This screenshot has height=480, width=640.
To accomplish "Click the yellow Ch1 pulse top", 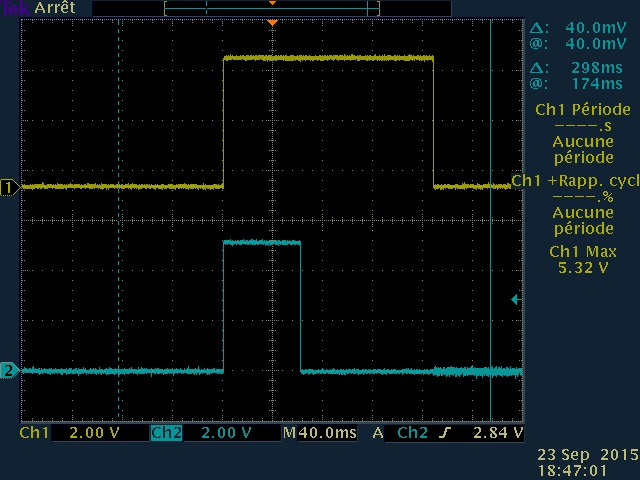I will (328, 58).
